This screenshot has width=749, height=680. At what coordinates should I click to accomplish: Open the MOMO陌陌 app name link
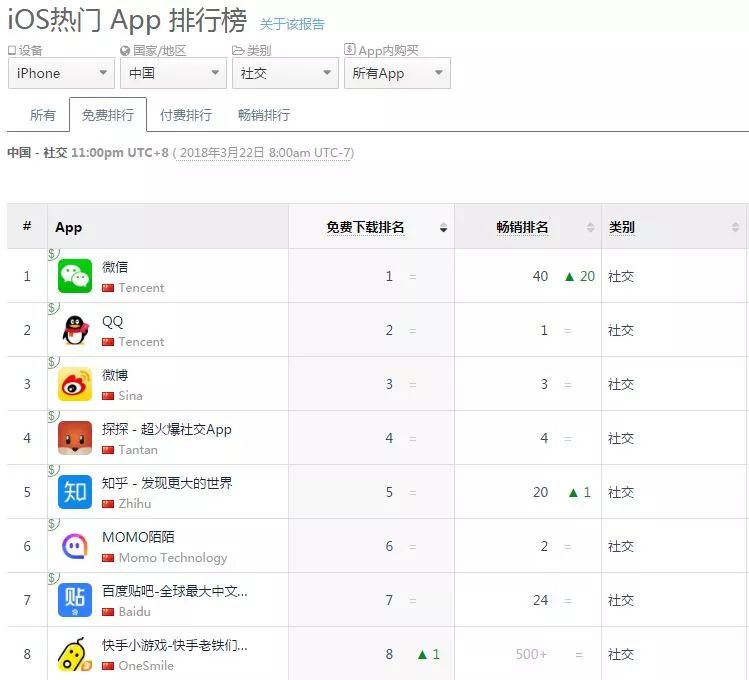(x=138, y=537)
